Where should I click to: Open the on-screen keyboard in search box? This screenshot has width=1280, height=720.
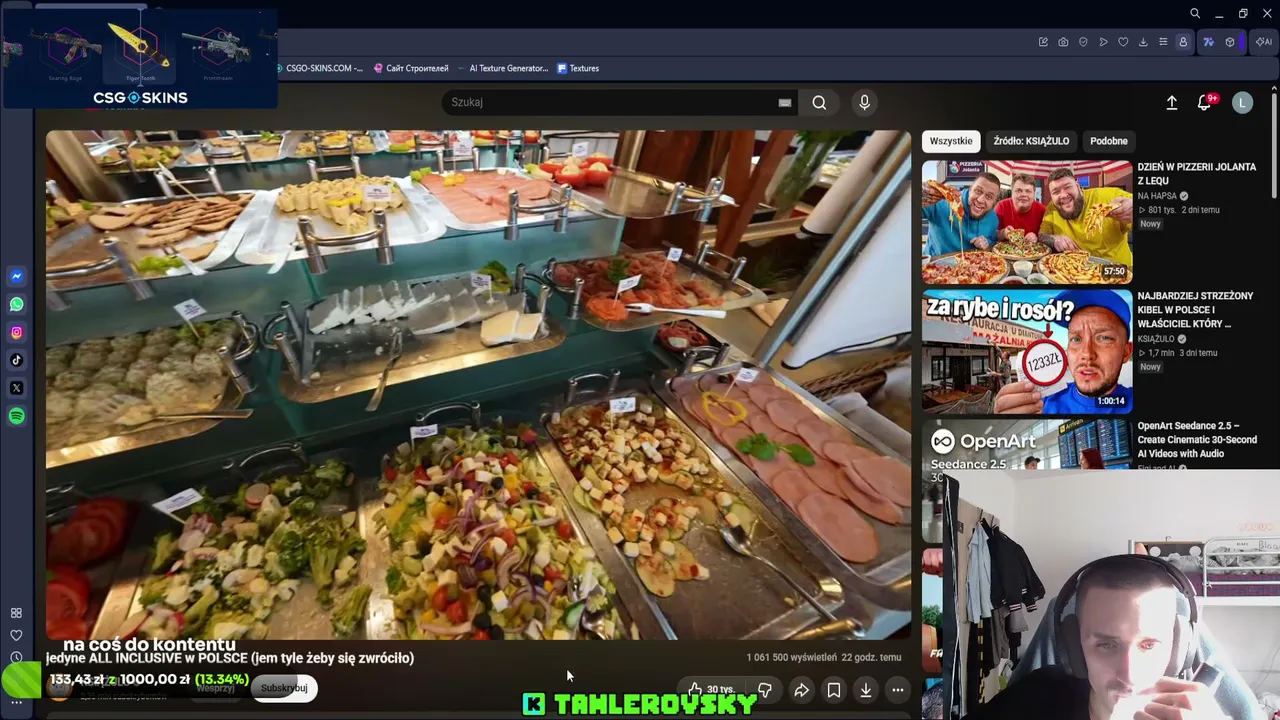click(x=785, y=102)
